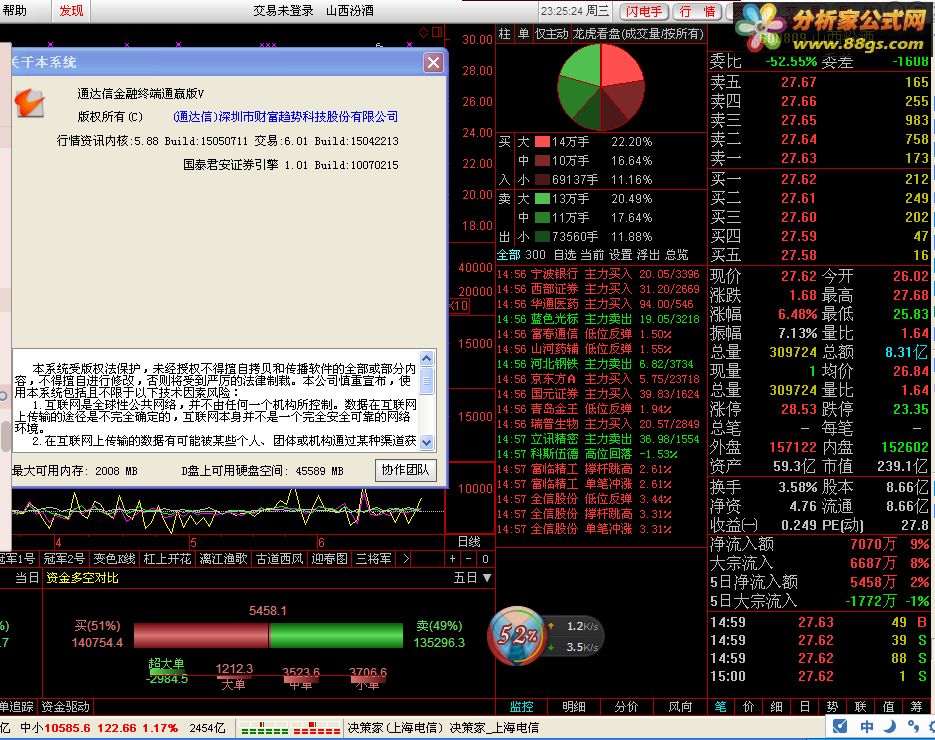Screen dimensions: 935x740
Task: Click the 行情 button
Action: (x=697, y=11)
